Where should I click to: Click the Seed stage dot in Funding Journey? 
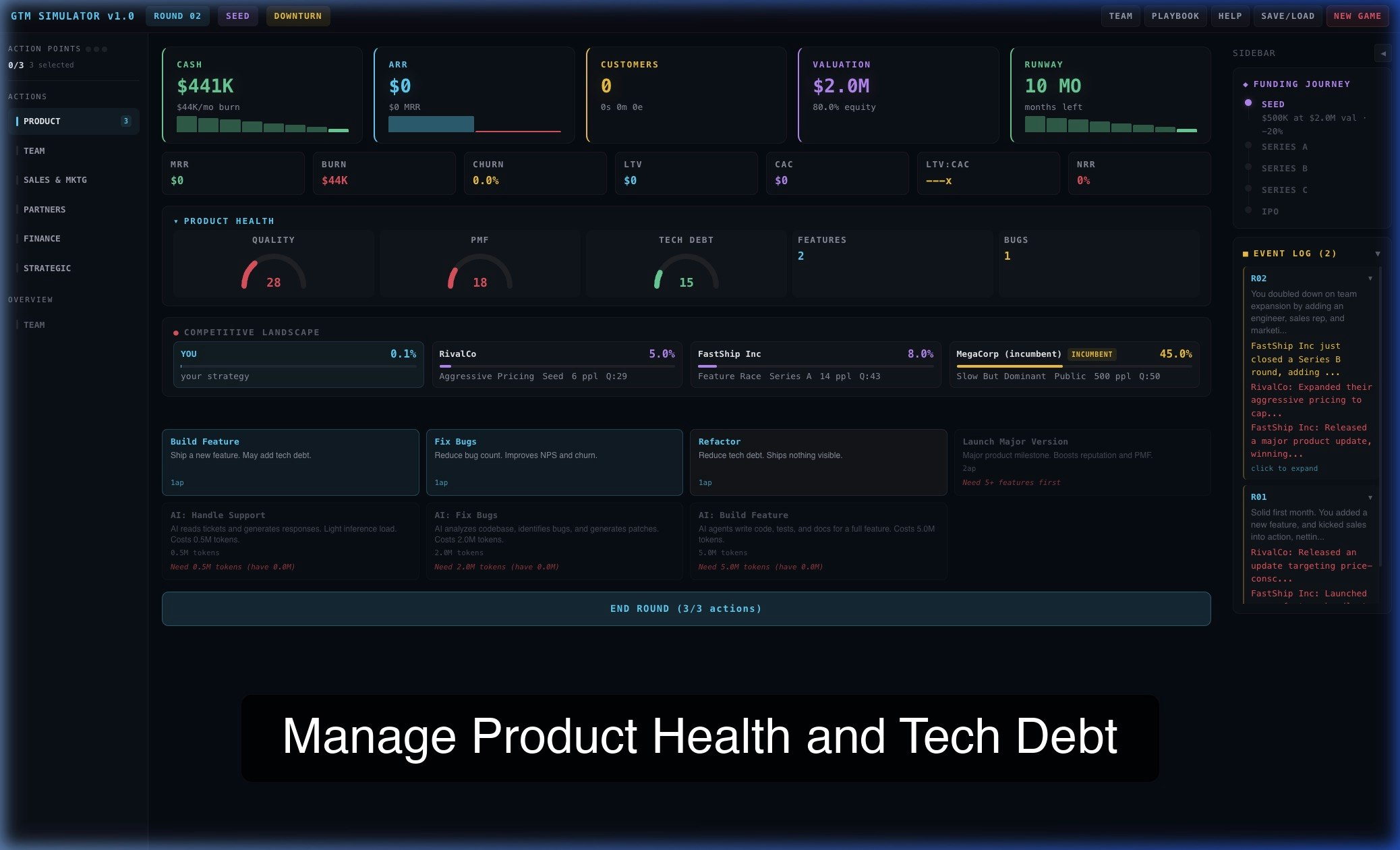click(1248, 103)
